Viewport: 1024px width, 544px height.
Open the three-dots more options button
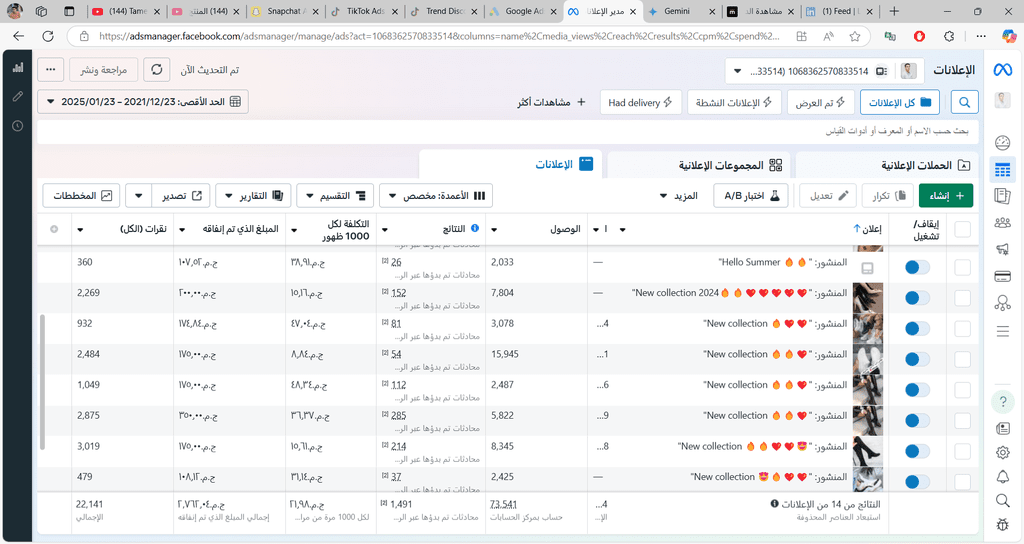pyautogui.click(x=50, y=69)
